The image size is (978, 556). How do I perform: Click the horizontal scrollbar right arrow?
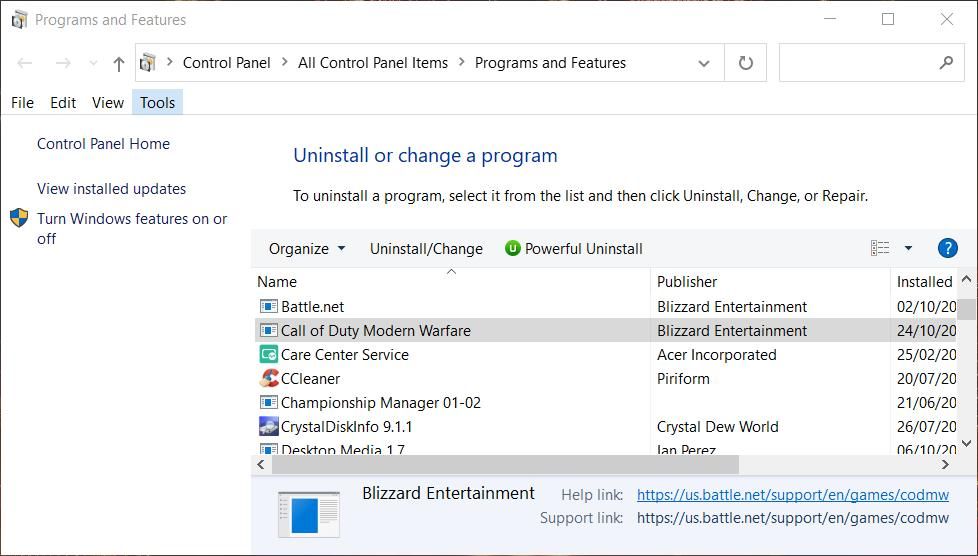[x=946, y=464]
